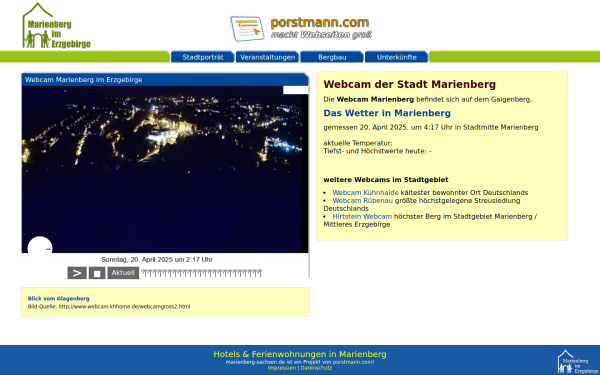600x375 pixels.
Task: Click the small footer Marienberg logo
Action: point(578,361)
